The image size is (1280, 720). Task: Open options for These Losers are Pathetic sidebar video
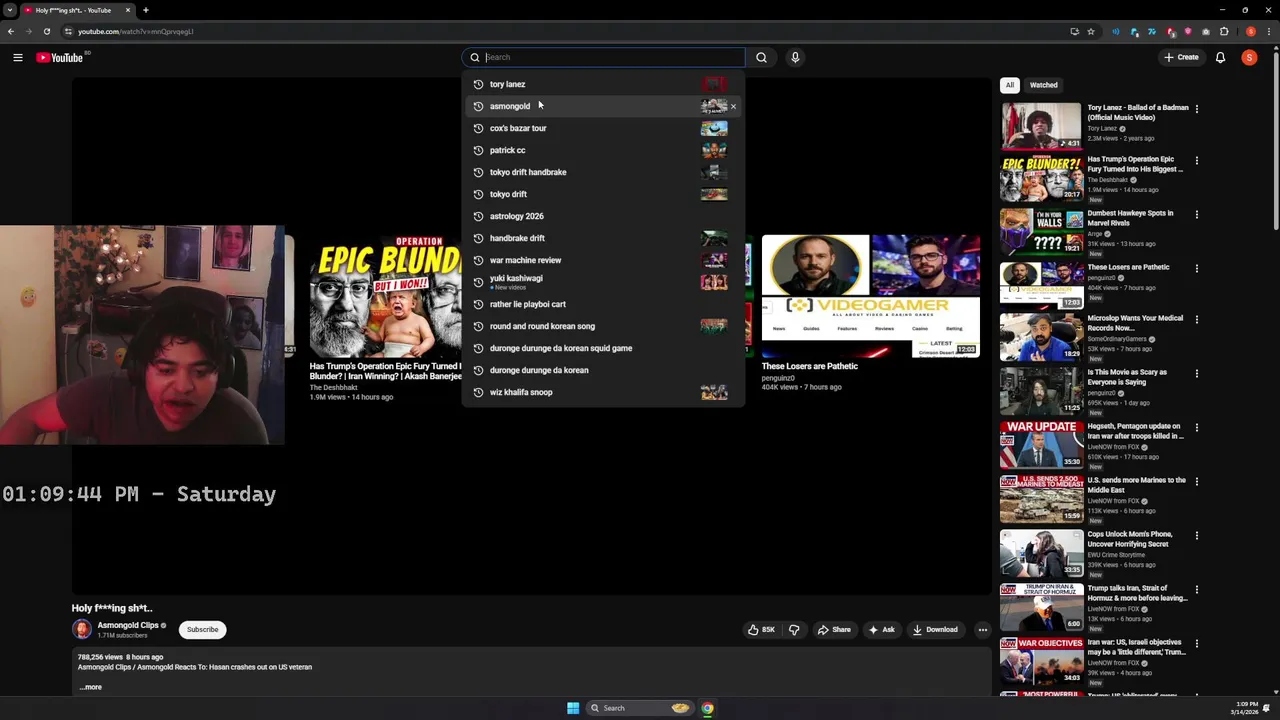click(1197, 268)
